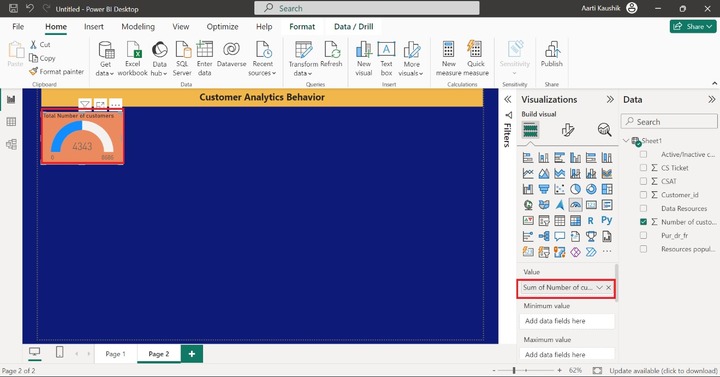The image size is (720, 377).
Task: Go to the Page 1 report tab
Action: click(x=115, y=354)
